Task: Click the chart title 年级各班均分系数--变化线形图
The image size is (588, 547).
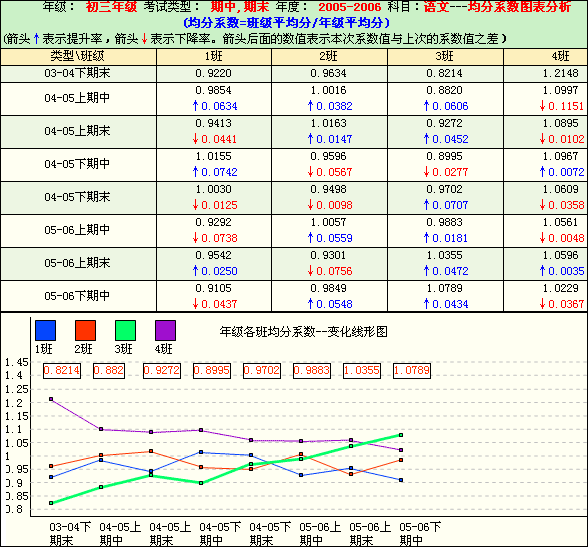Action: tap(303, 332)
